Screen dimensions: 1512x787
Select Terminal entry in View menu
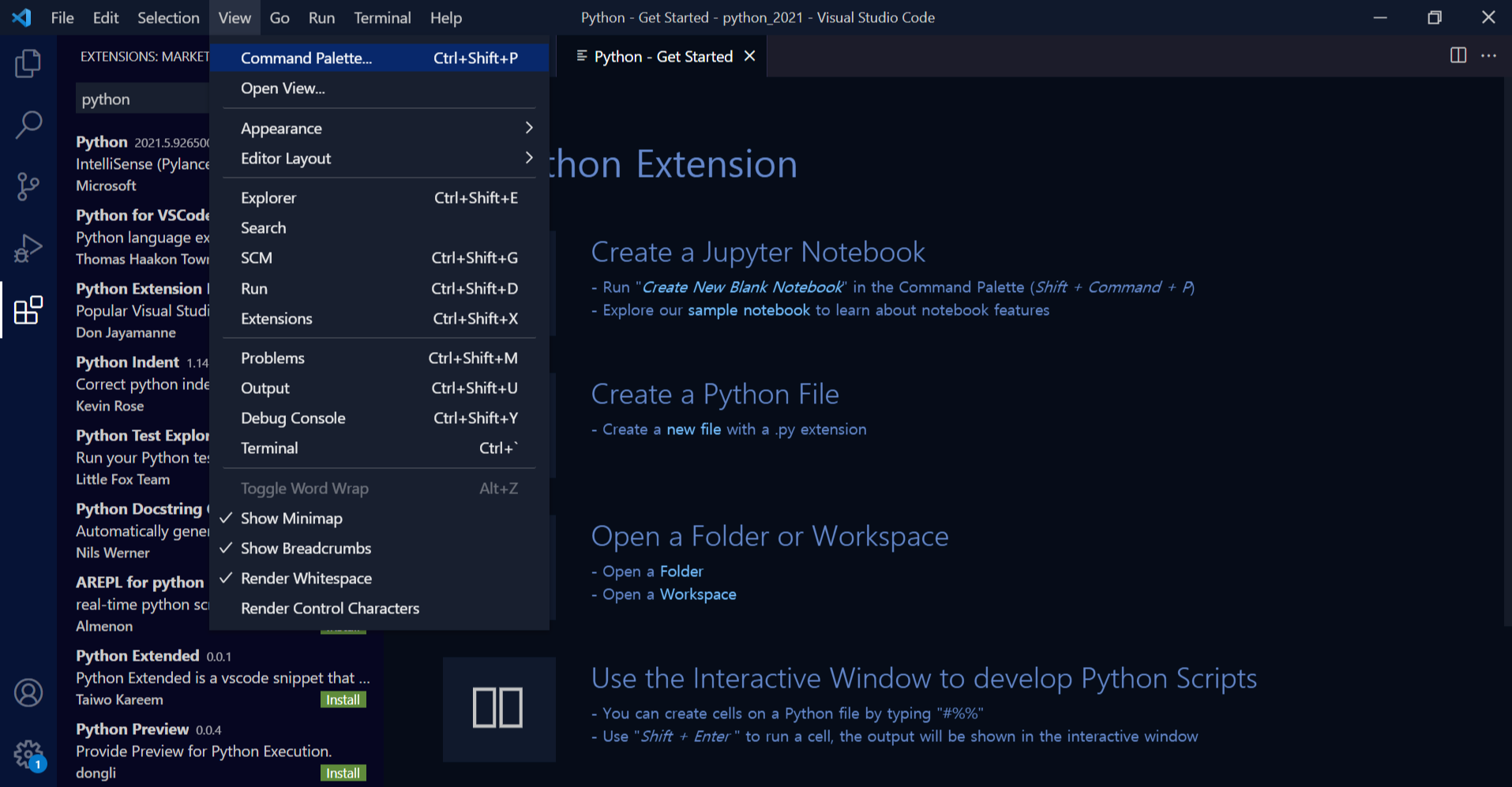point(380,448)
